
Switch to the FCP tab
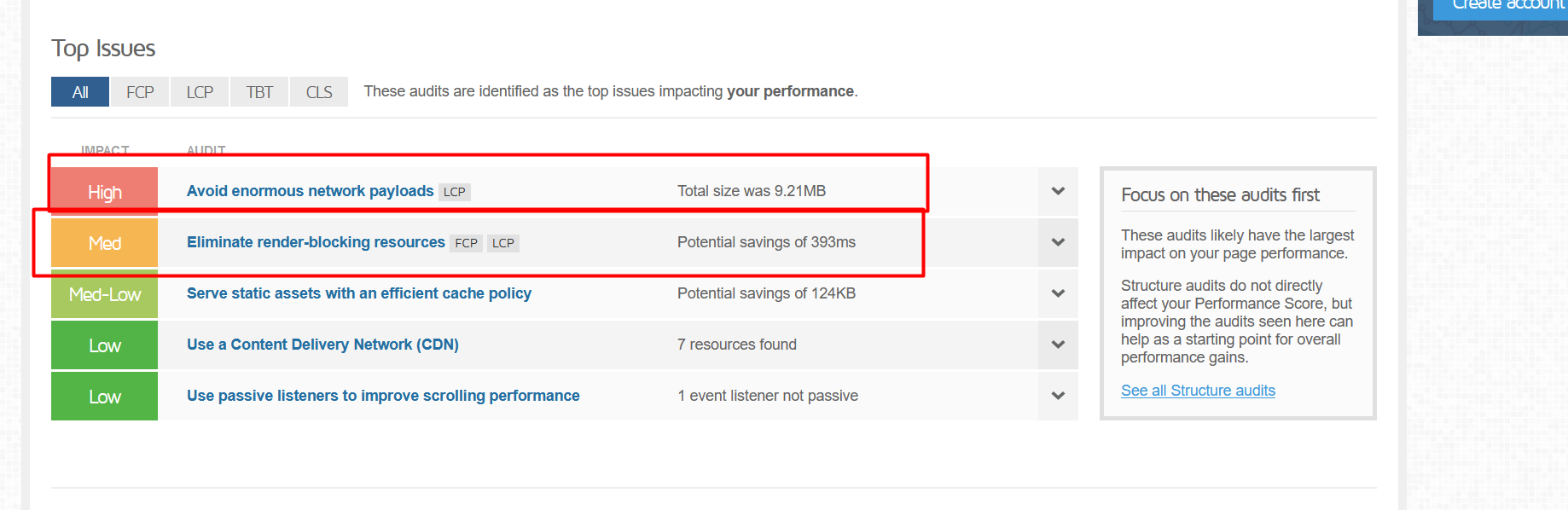pyautogui.click(x=140, y=92)
